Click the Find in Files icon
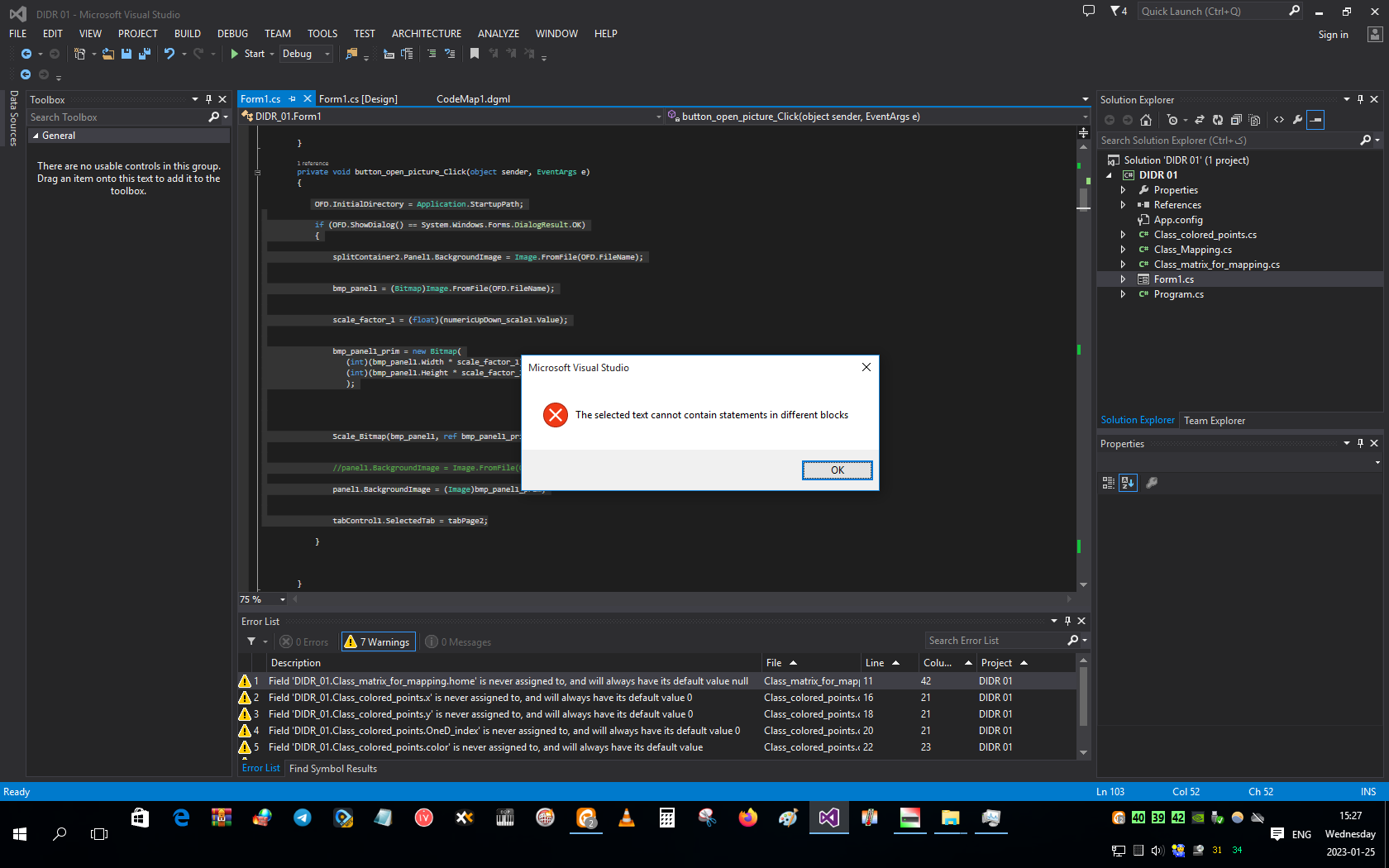The width and height of the screenshot is (1389, 868). (x=351, y=54)
